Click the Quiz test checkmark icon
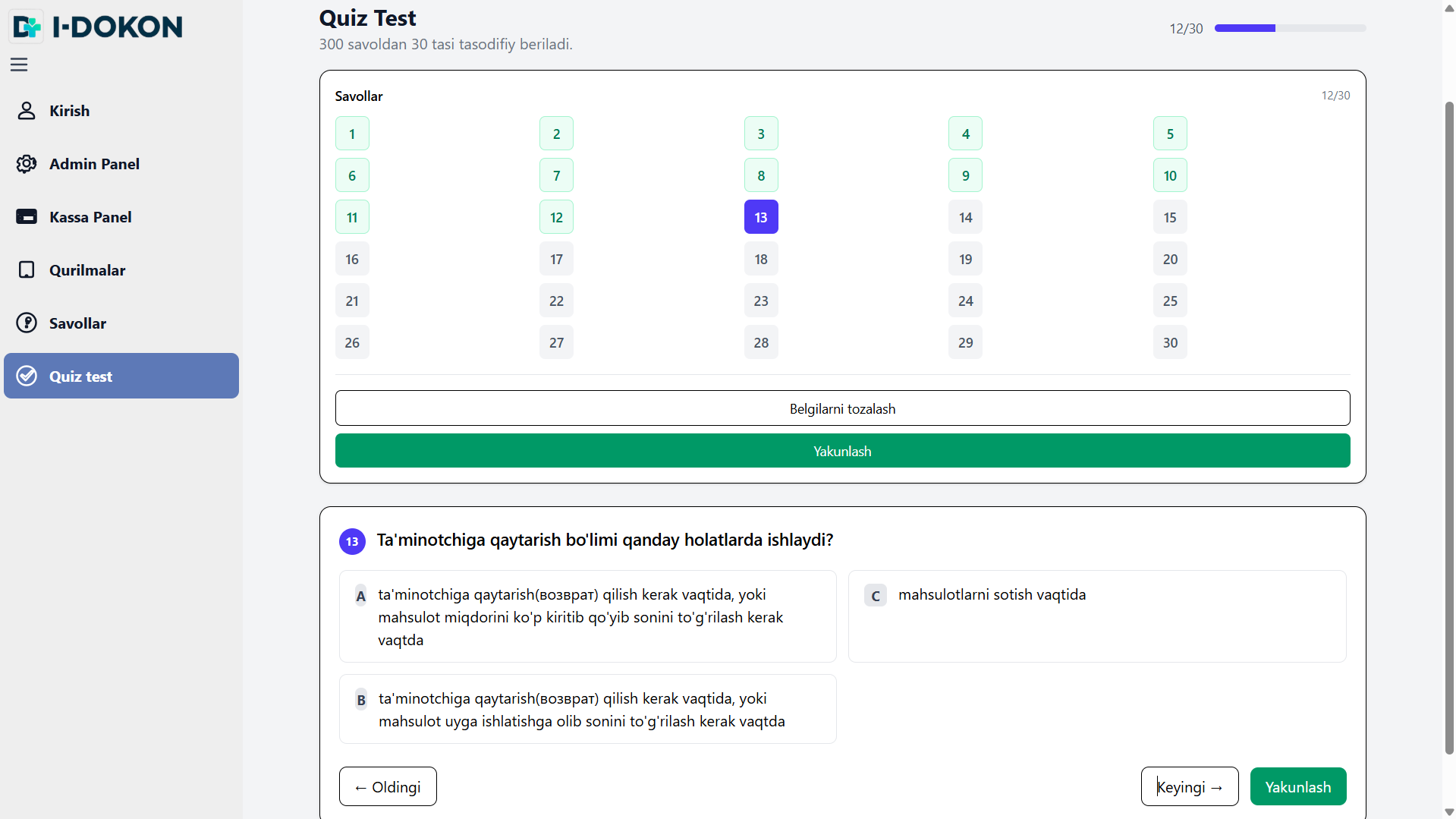The height and width of the screenshot is (819, 1456). coord(27,376)
